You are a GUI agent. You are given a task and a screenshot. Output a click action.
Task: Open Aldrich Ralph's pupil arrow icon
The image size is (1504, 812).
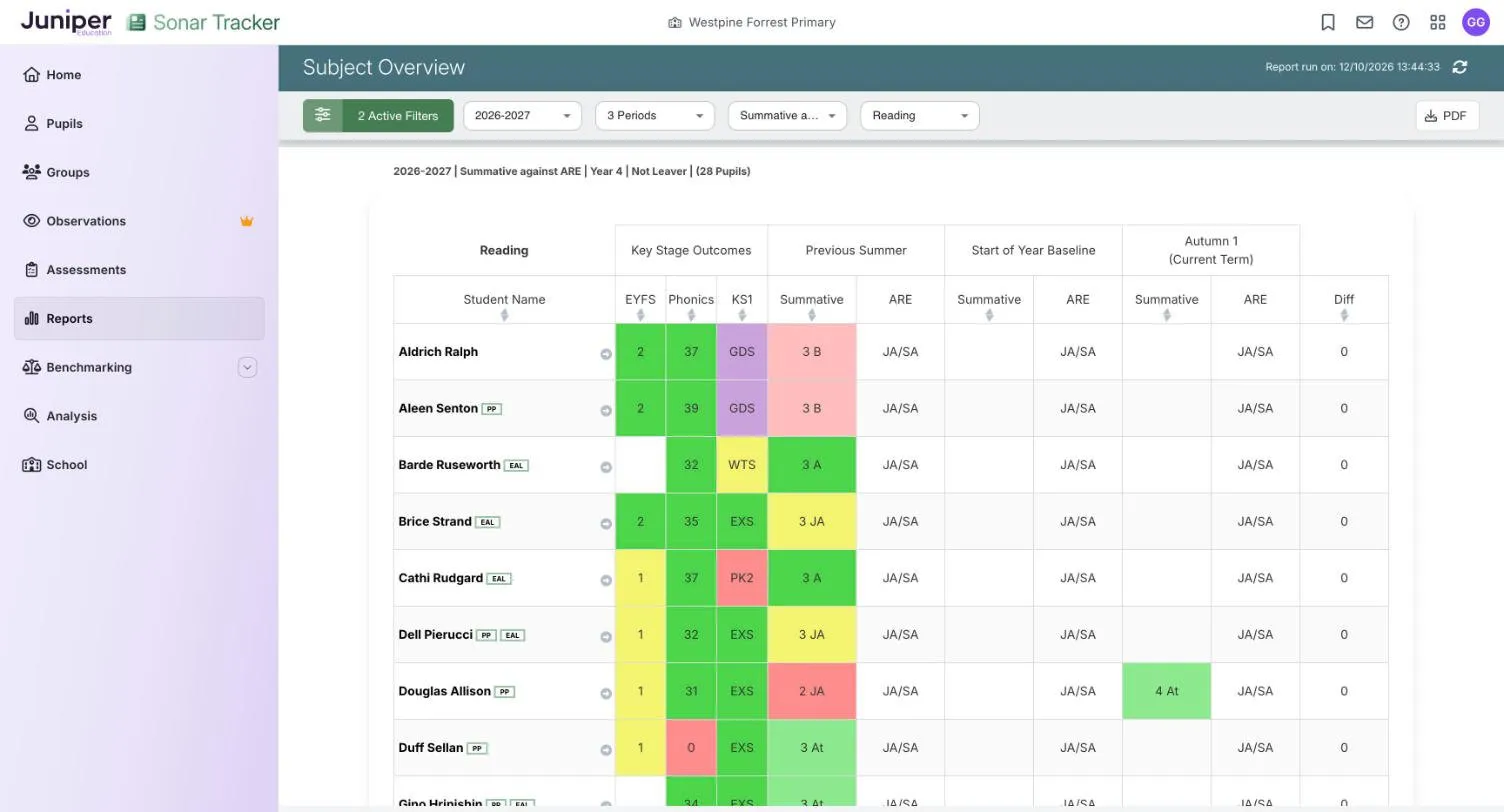click(x=606, y=354)
